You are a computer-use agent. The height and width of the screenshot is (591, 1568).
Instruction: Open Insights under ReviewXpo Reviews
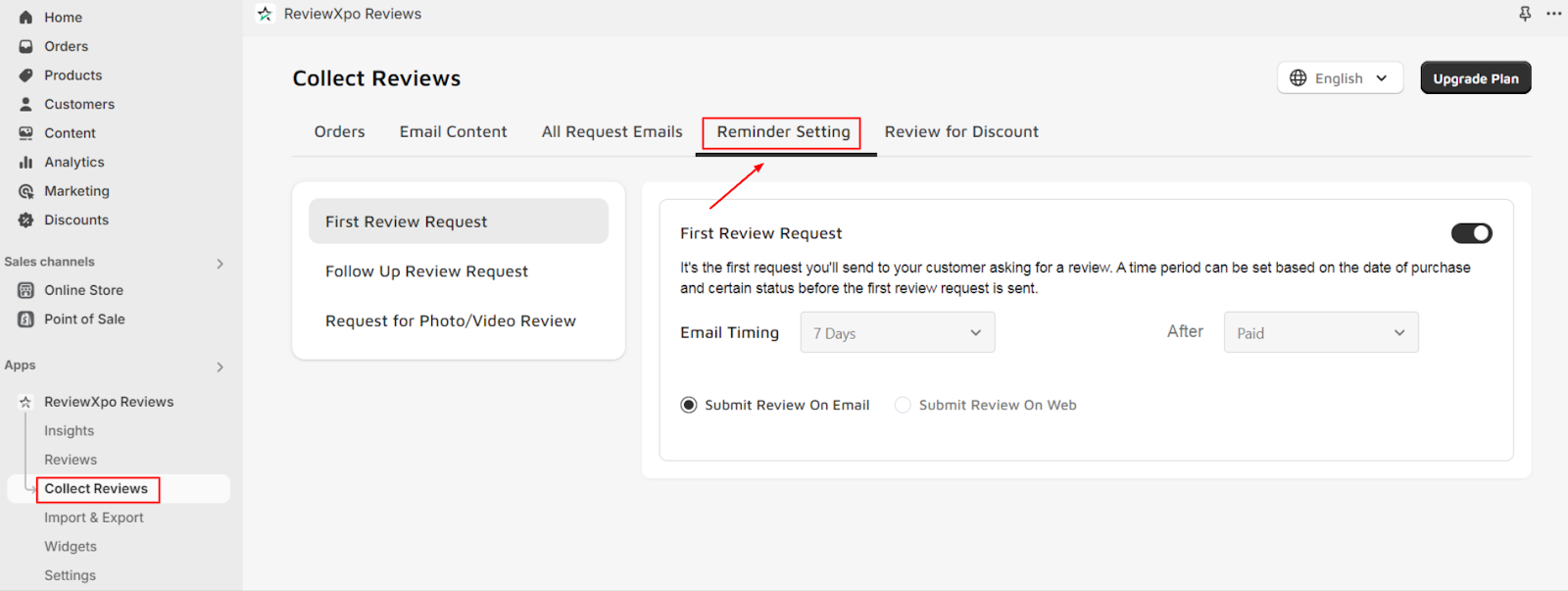tap(69, 430)
